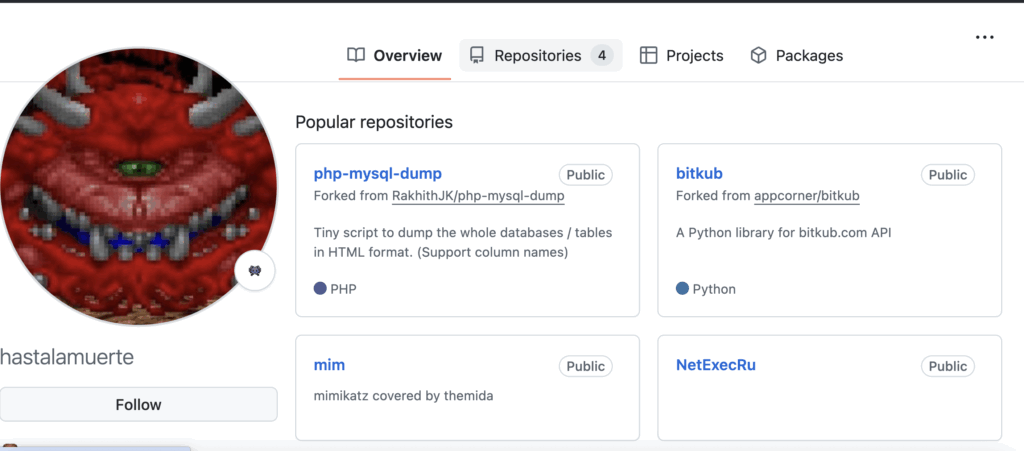1024x451 pixels.
Task: Click the repositories count badge 4
Action: click(x=602, y=55)
